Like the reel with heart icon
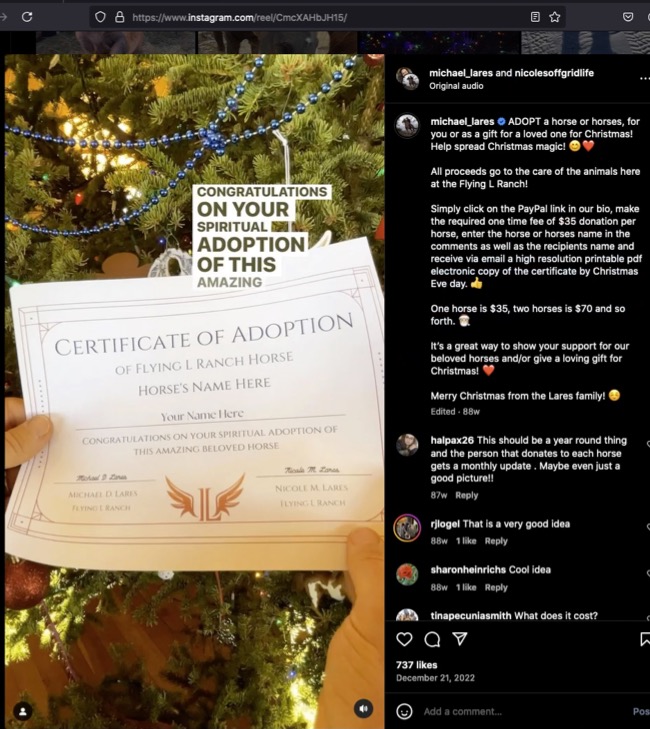 click(404, 639)
